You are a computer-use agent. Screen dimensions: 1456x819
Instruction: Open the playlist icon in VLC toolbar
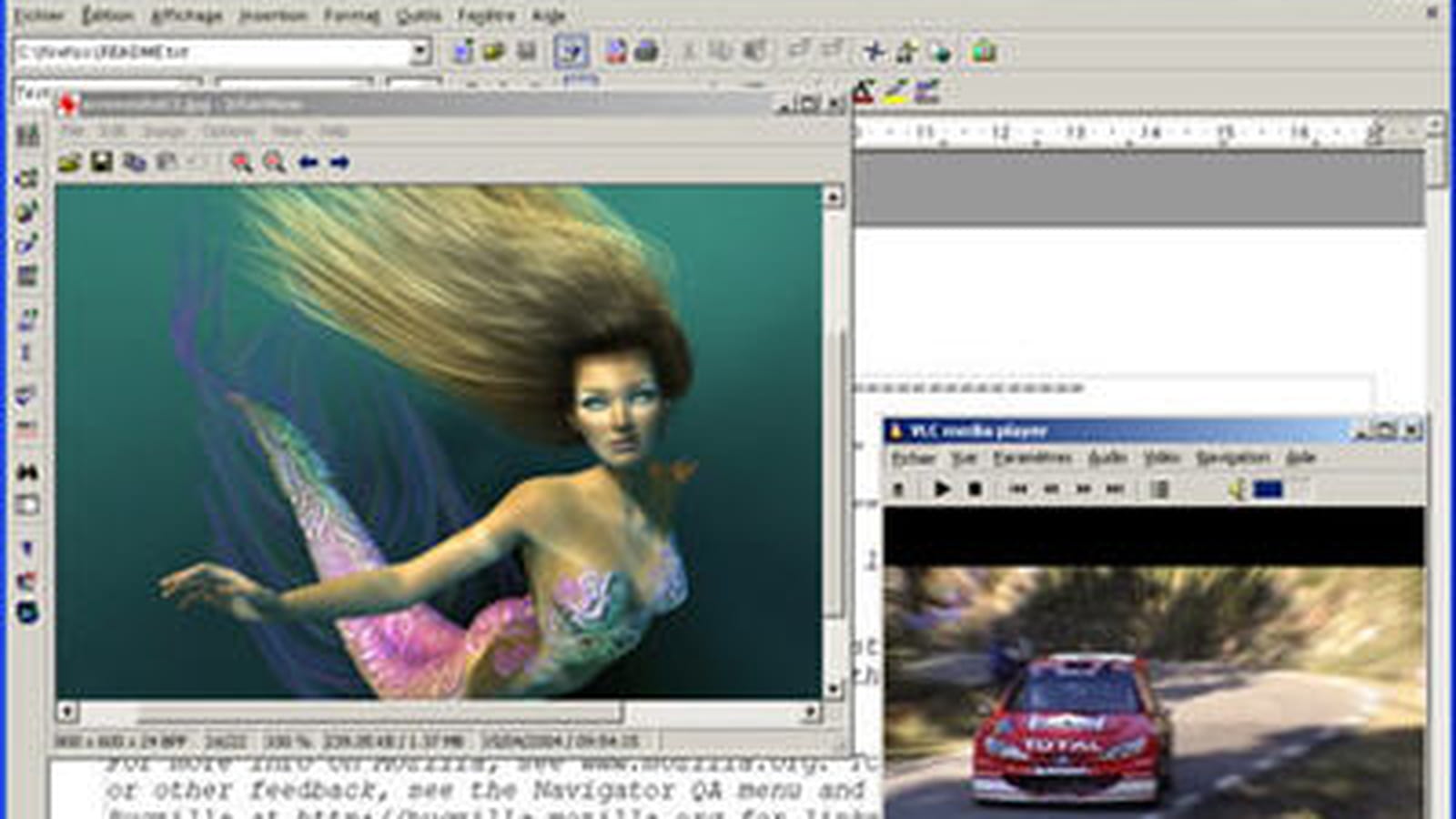pos(1159,490)
